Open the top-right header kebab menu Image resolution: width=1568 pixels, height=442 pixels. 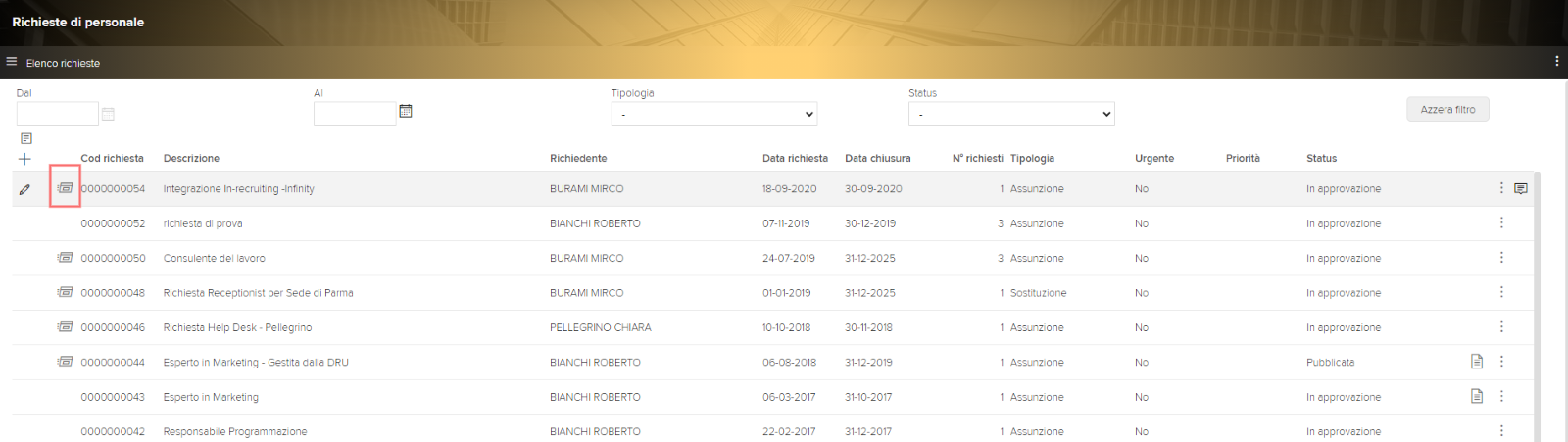pos(1556,61)
